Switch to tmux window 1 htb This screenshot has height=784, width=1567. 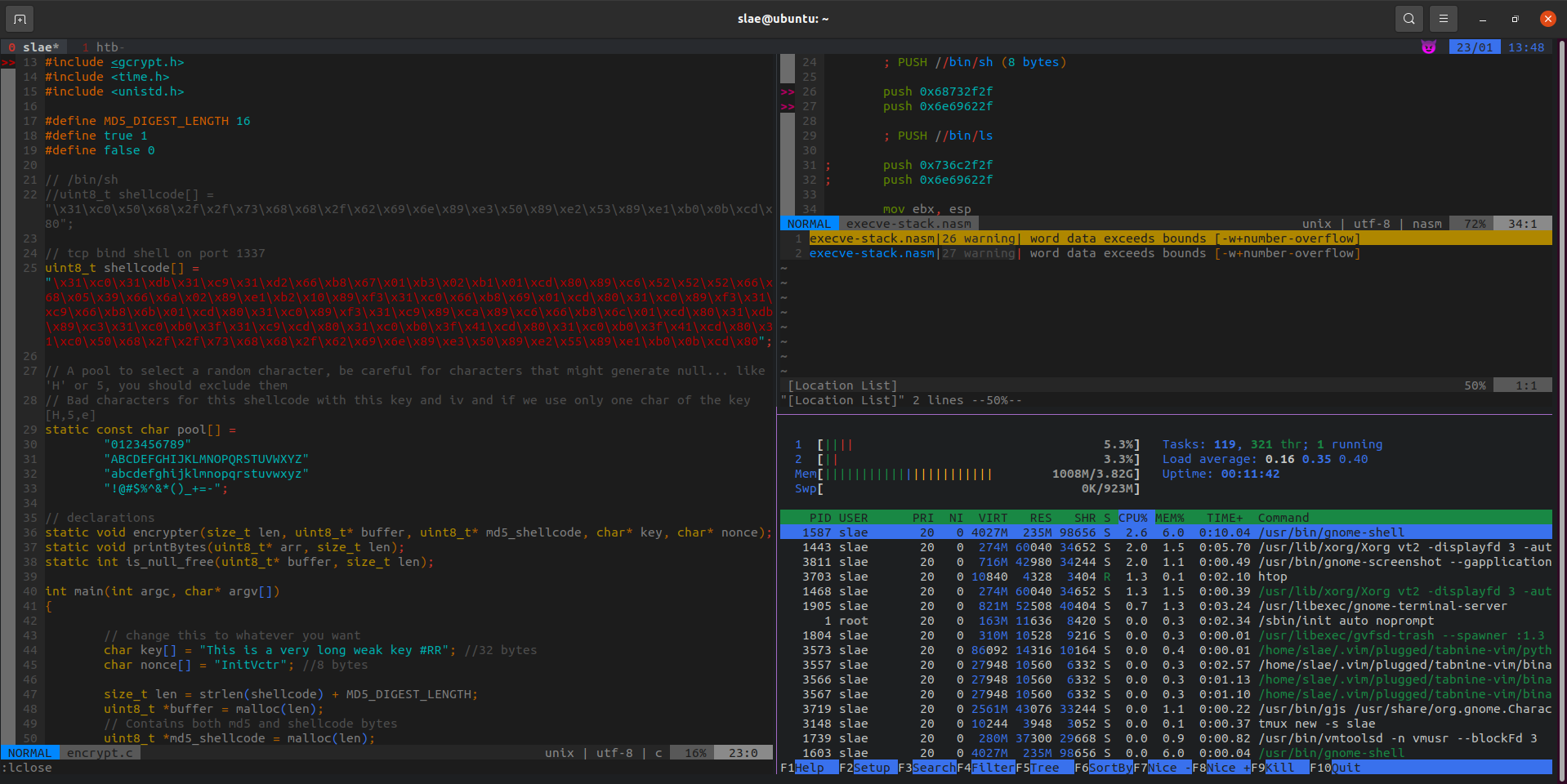[103, 47]
